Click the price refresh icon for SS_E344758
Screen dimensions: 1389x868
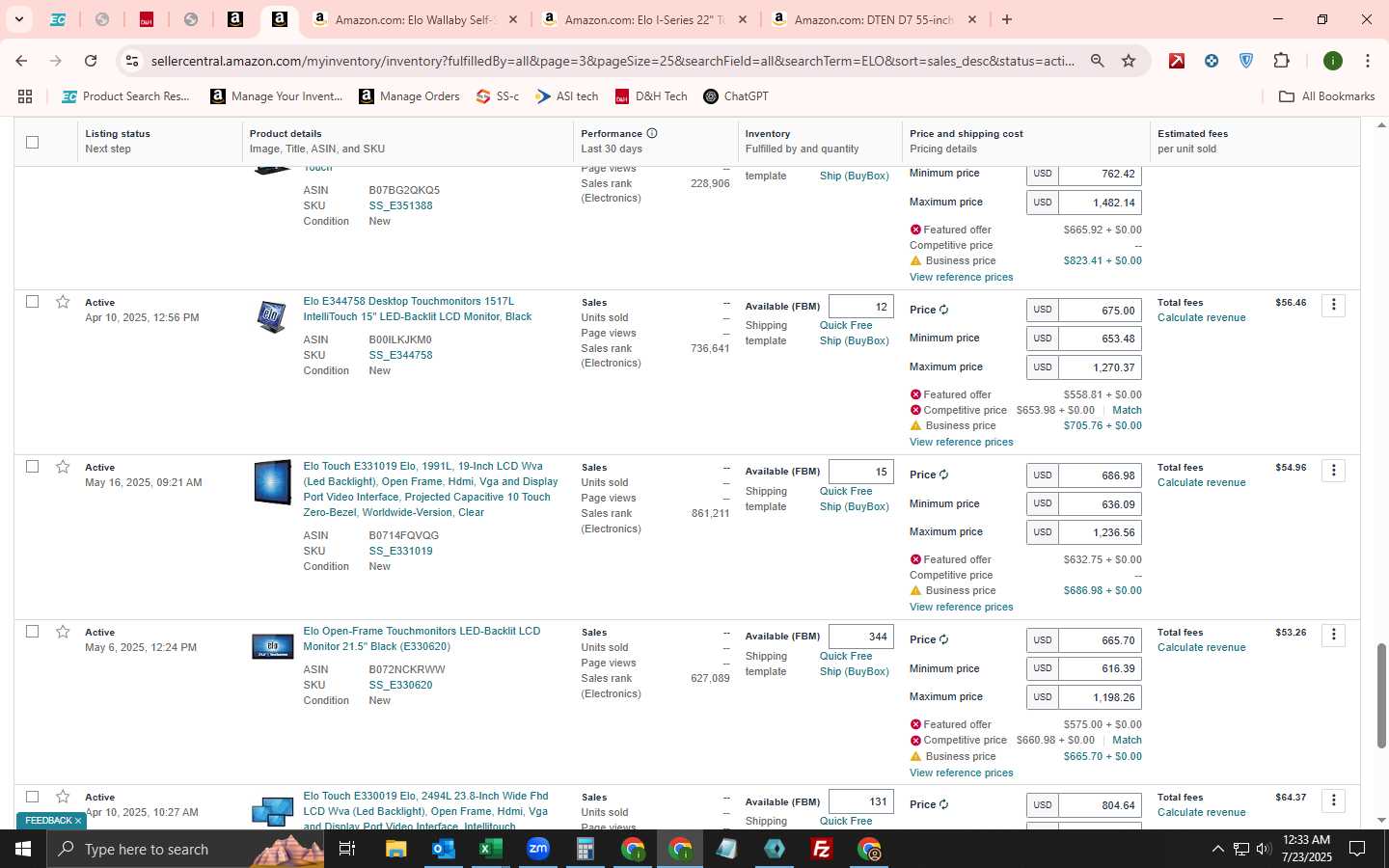coord(943,310)
